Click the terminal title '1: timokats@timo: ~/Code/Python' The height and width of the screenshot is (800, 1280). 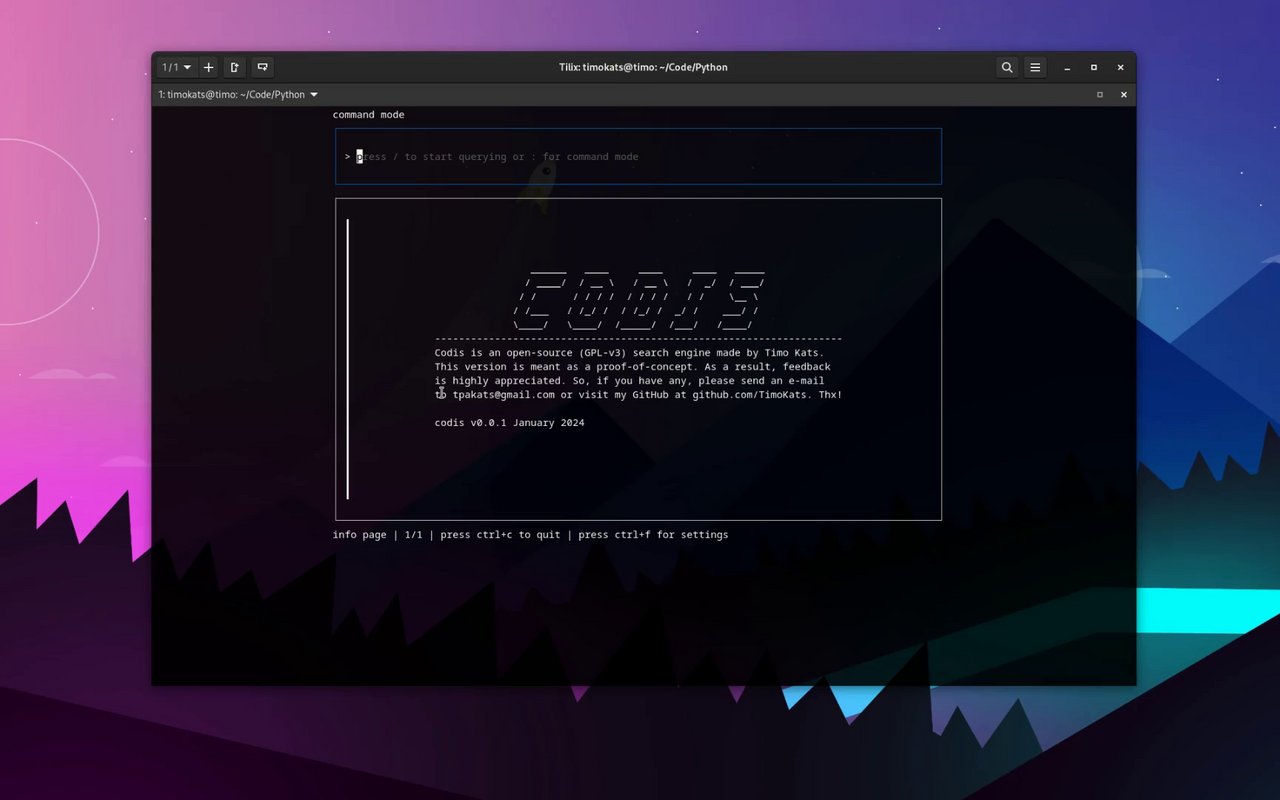coord(231,95)
